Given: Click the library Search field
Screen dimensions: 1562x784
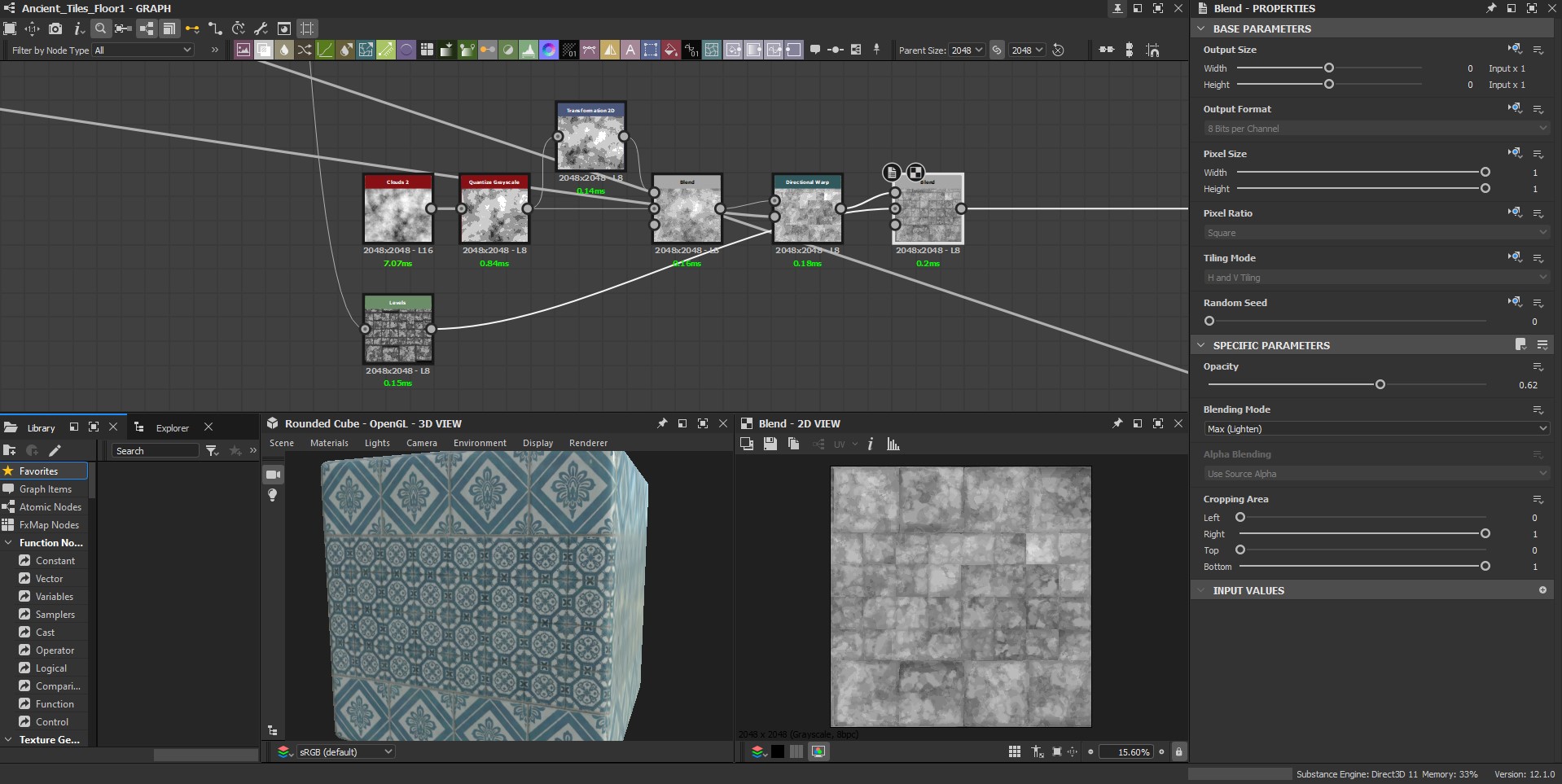Looking at the screenshot, I should (x=156, y=450).
